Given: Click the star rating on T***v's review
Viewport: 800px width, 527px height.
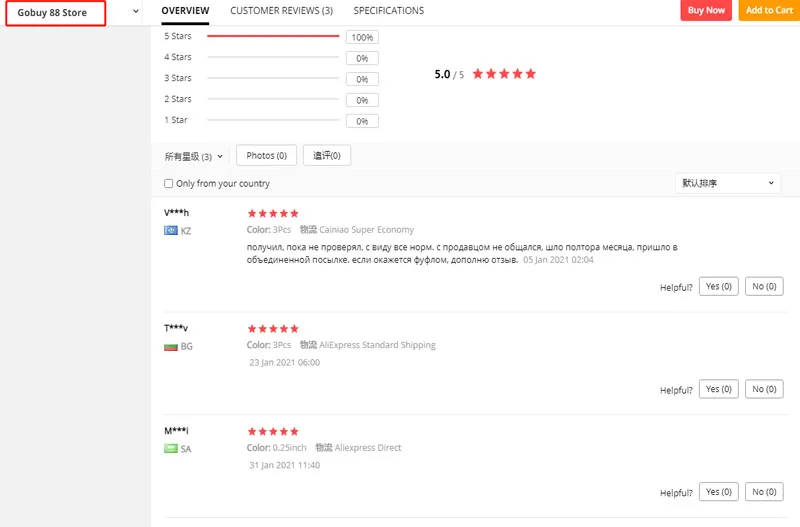Looking at the screenshot, I should click(273, 329).
